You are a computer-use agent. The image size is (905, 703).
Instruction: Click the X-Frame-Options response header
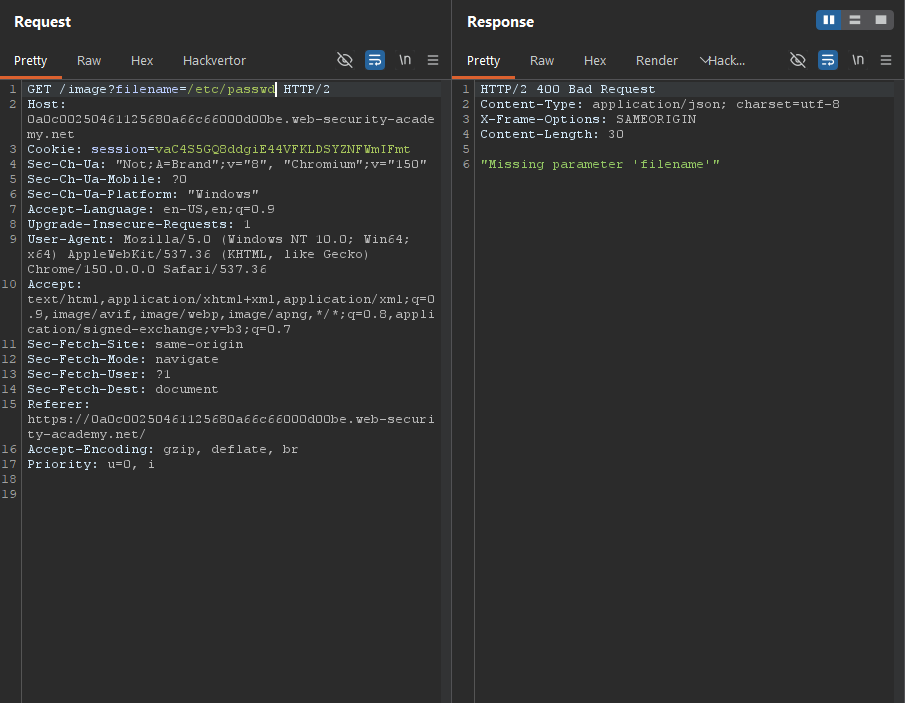588,119
